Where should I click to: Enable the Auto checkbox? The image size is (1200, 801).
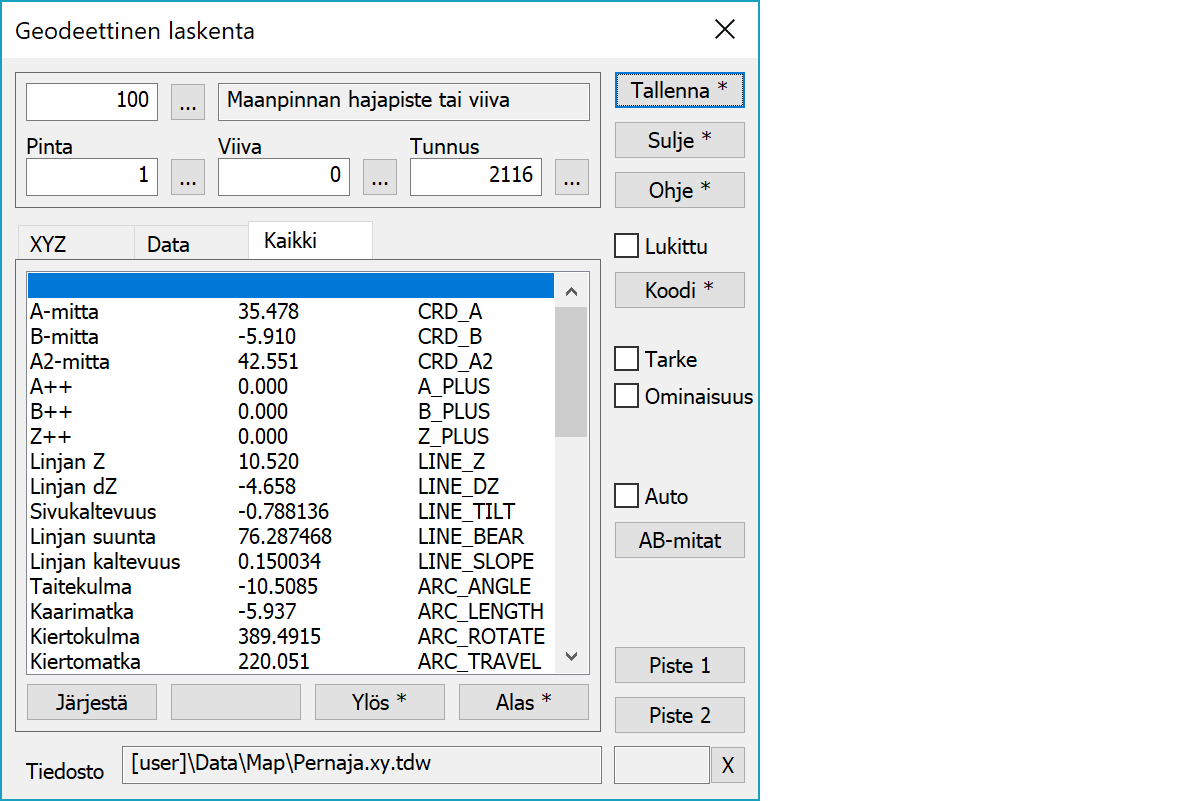(627, 496)
